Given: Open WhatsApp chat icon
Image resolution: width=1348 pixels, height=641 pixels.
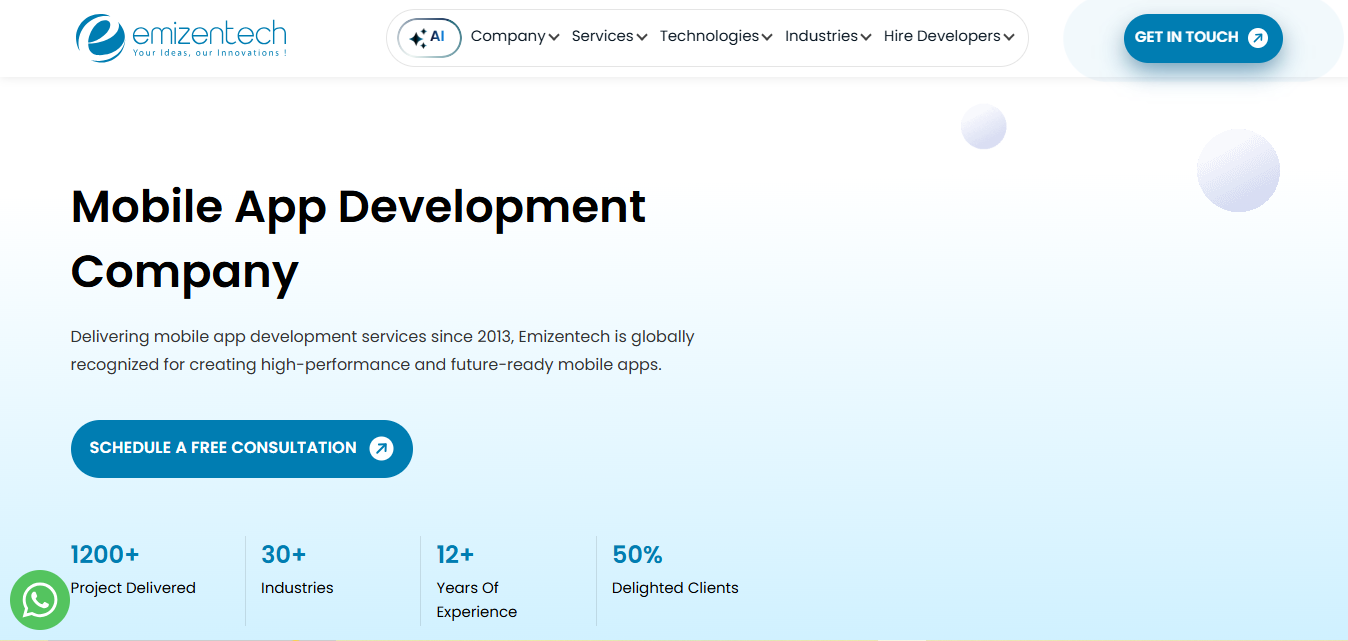Looking at the screenshot, I should coord(40,600).
